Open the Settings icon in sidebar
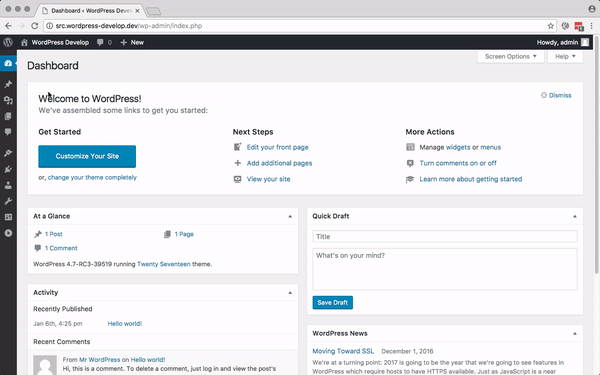 [8, 217]
